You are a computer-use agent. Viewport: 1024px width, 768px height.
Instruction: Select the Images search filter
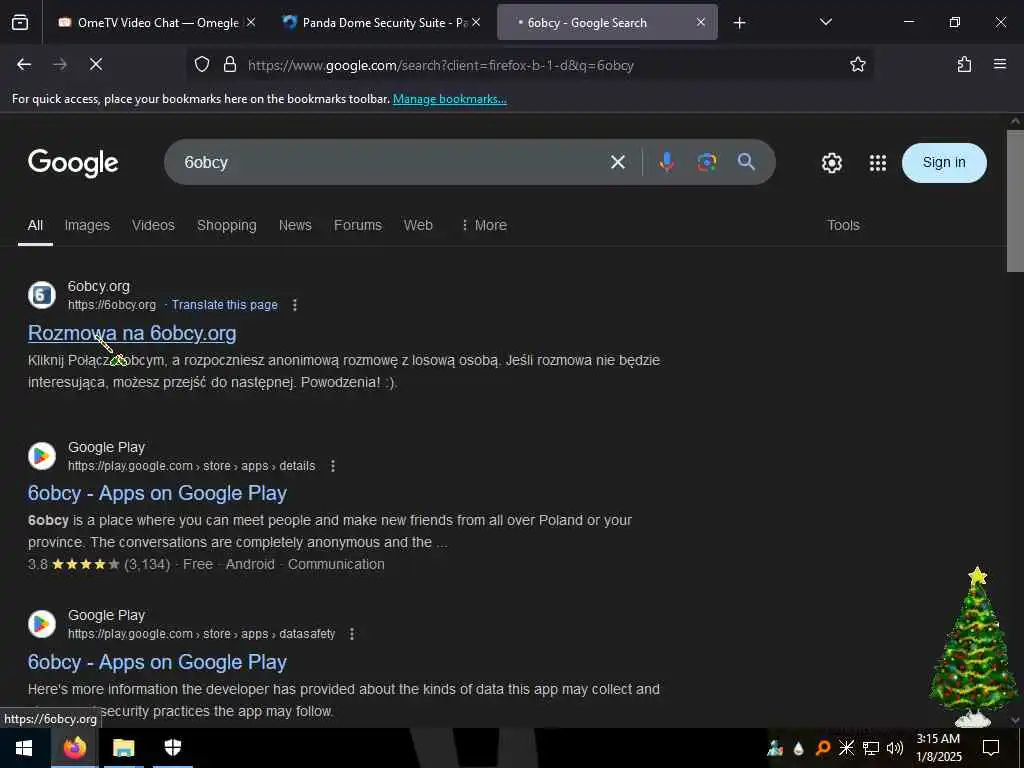coord(87,225)
